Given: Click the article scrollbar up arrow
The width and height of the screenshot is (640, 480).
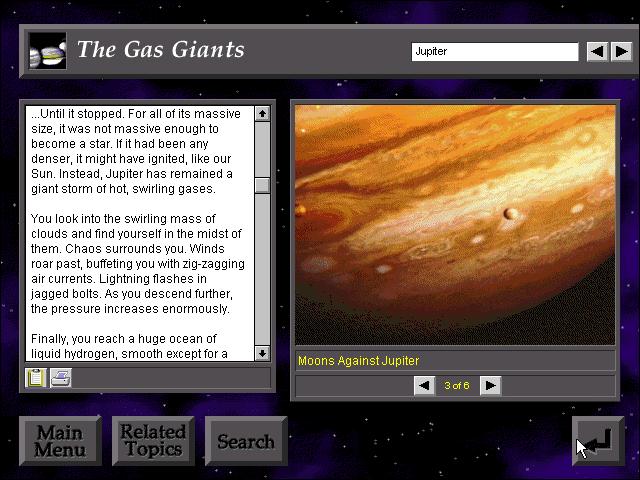Looking at the screenshot, I should tap(262, 113).
